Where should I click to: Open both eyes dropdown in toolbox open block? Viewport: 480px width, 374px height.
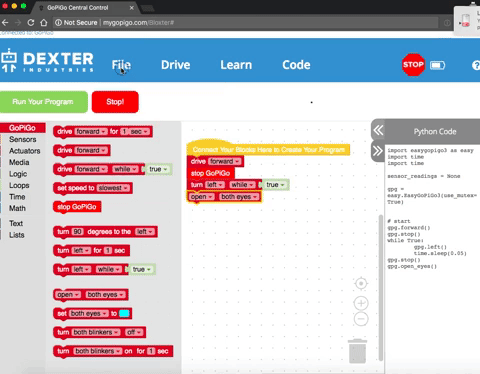pos(105,294)
